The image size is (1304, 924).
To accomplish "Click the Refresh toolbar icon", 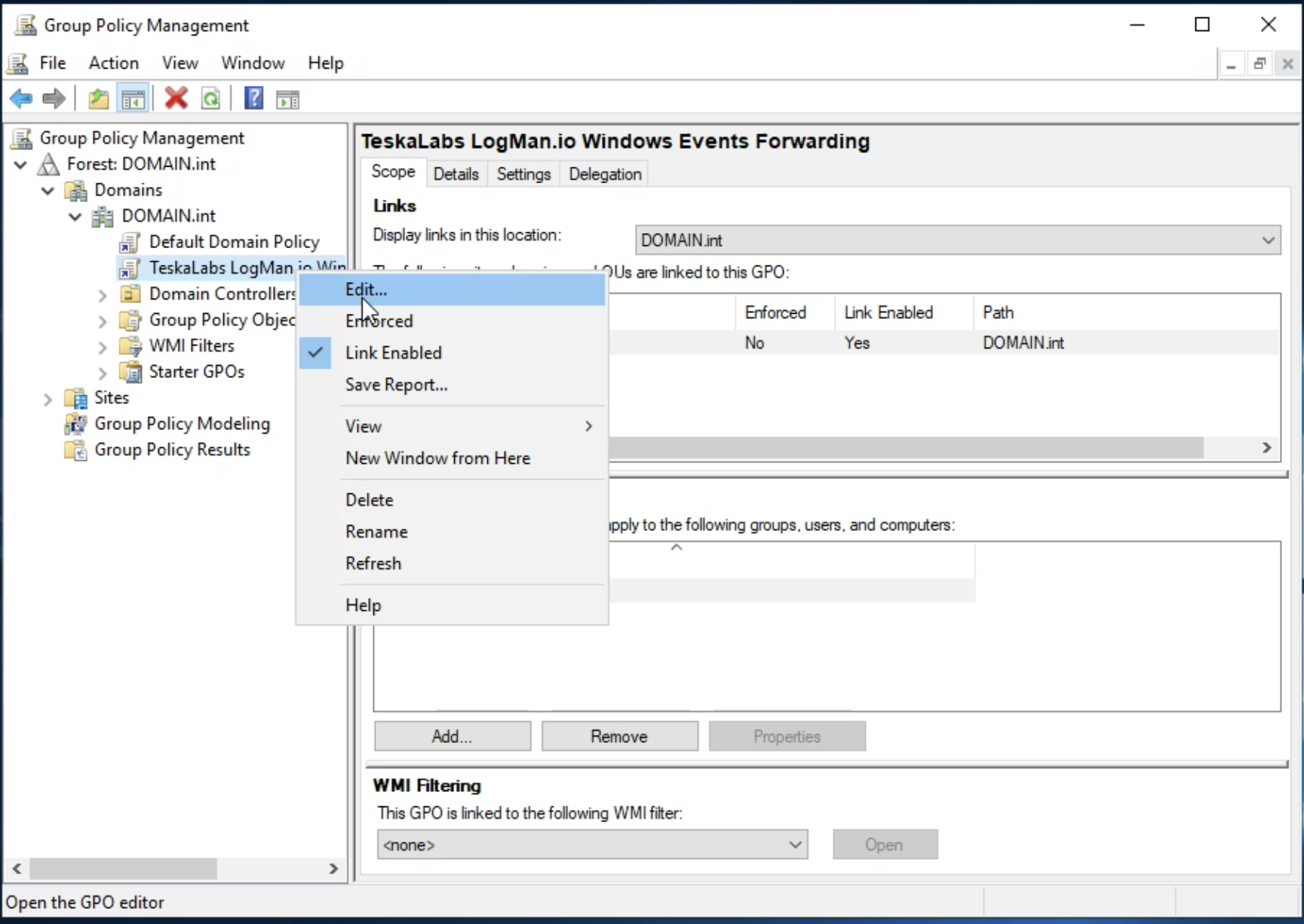I will (x=211, y=99).
